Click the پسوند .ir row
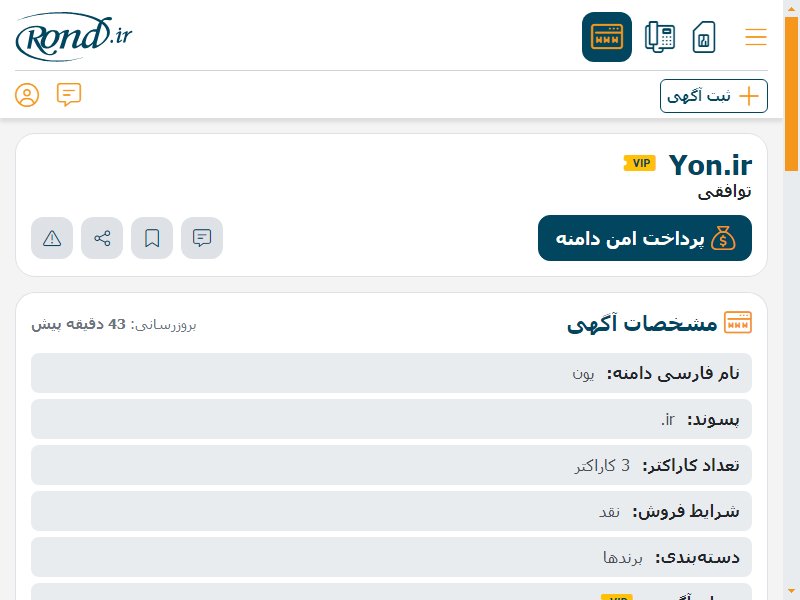This screenshot has width=800, height=600. (x=391, y=419)
